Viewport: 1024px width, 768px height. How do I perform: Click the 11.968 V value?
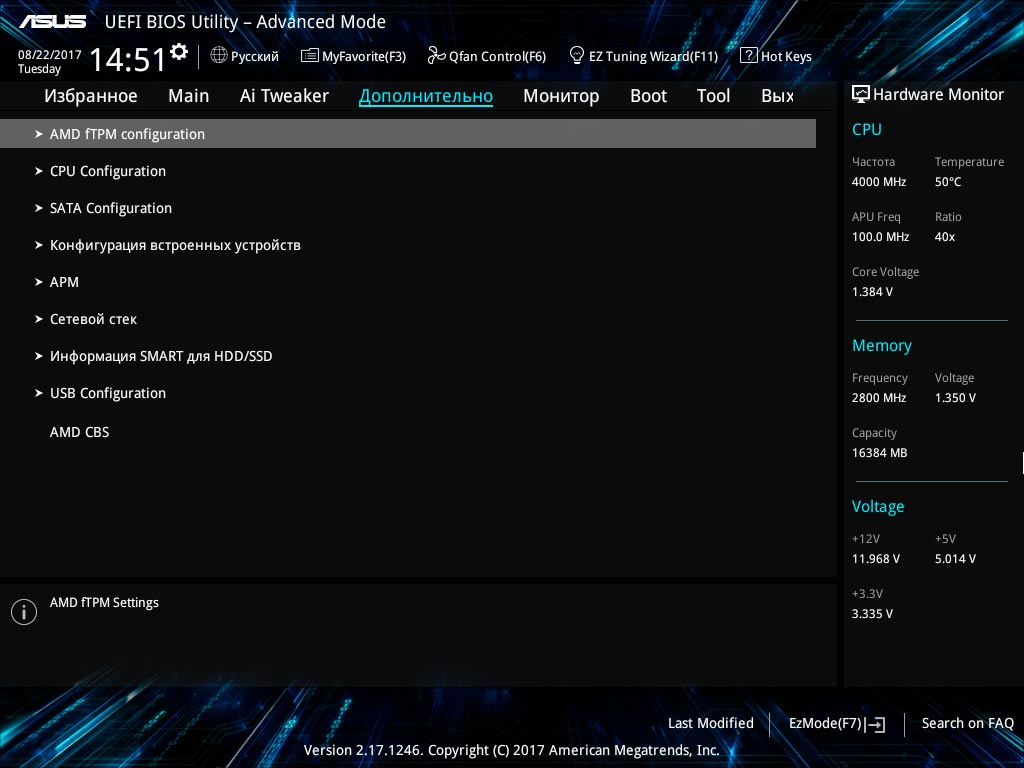876,559
